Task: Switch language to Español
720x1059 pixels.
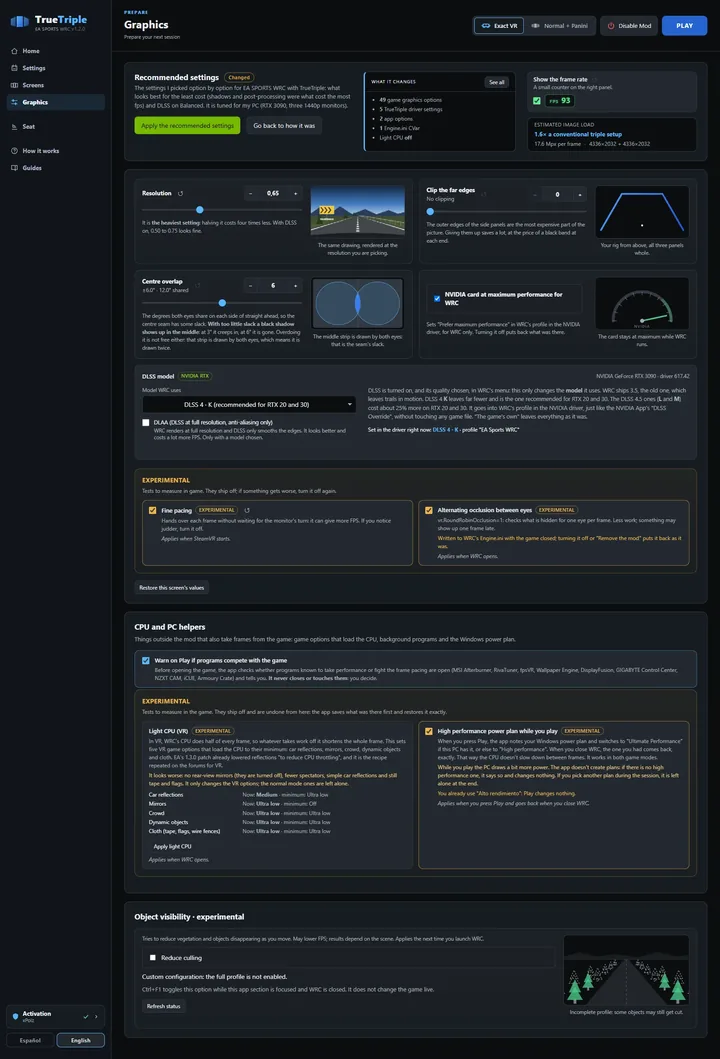Action: (x=30, y=1040)
